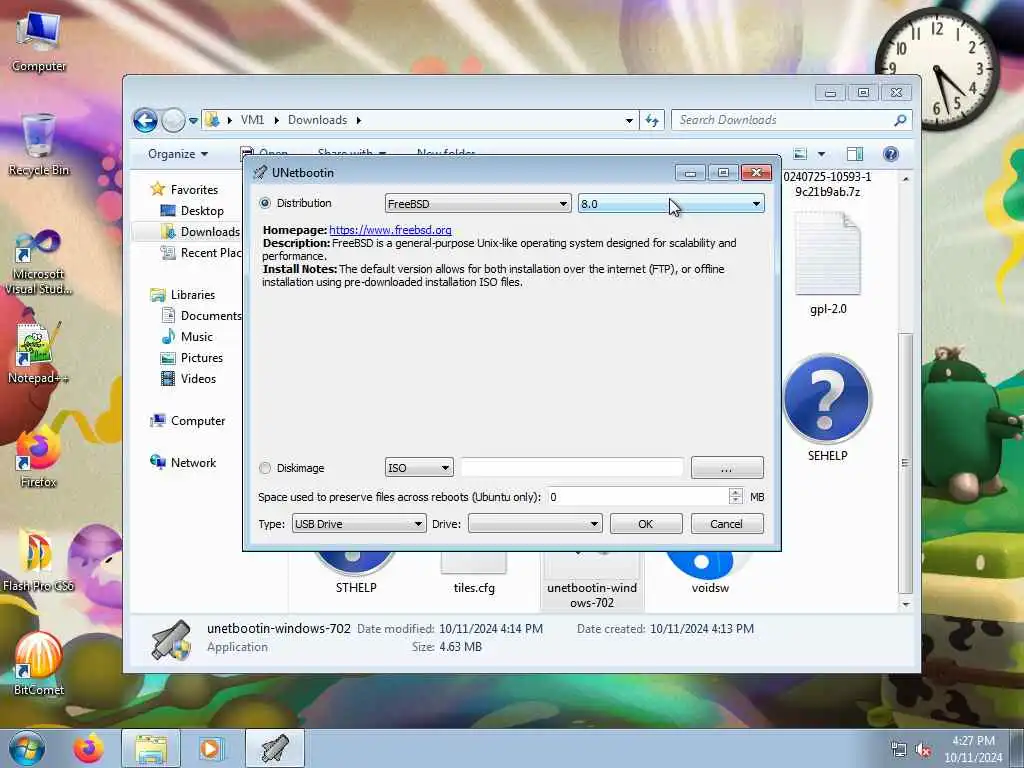
Task: Select Recent Places in navigation pane
Action: pos(210,253)
